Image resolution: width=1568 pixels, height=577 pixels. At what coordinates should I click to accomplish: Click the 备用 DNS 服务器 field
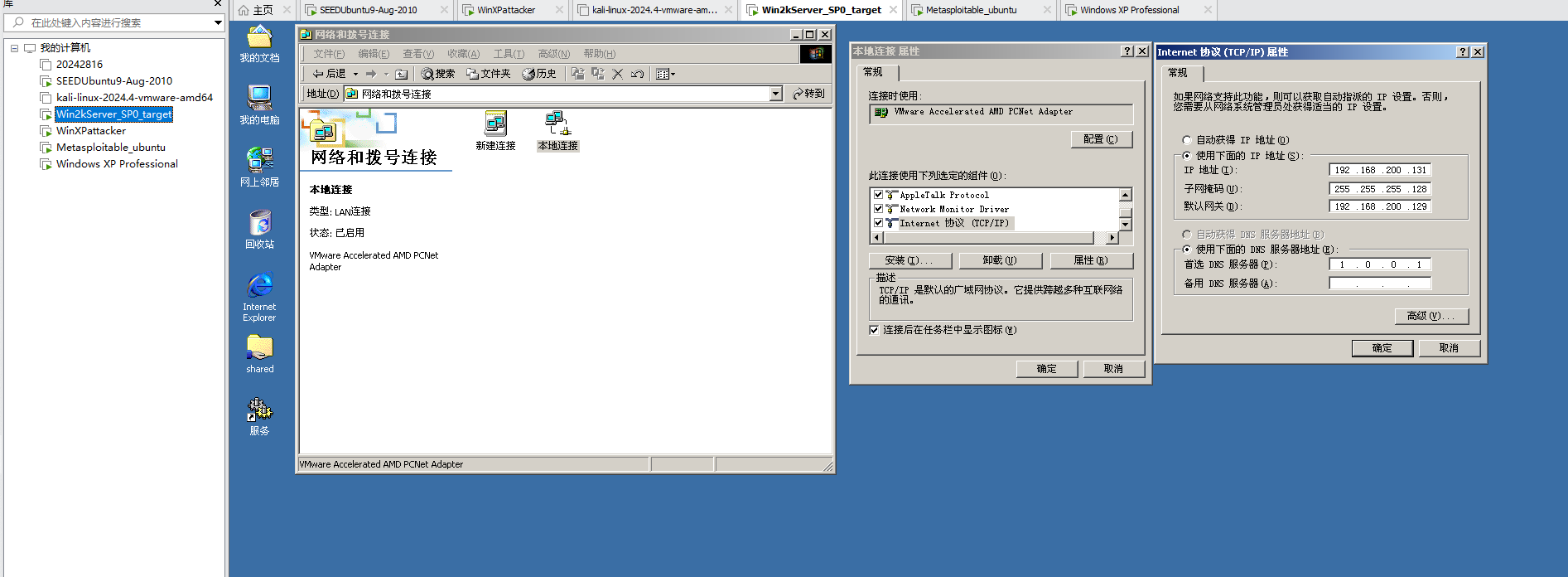[1380, 284]
